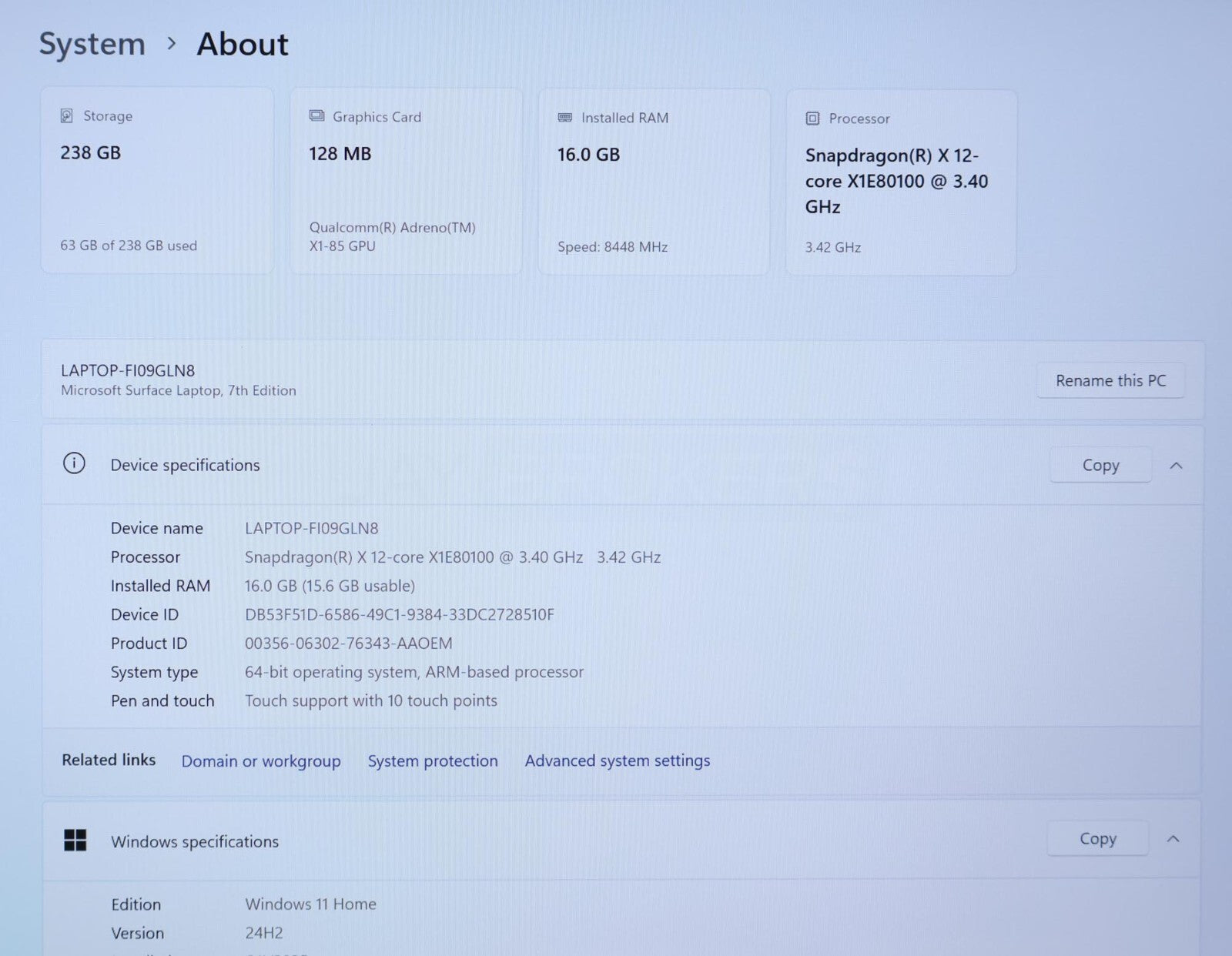Screen dimensions: 1232x956
Task: Click the breadcrumb chevron after System
Action: pos(172,44)
